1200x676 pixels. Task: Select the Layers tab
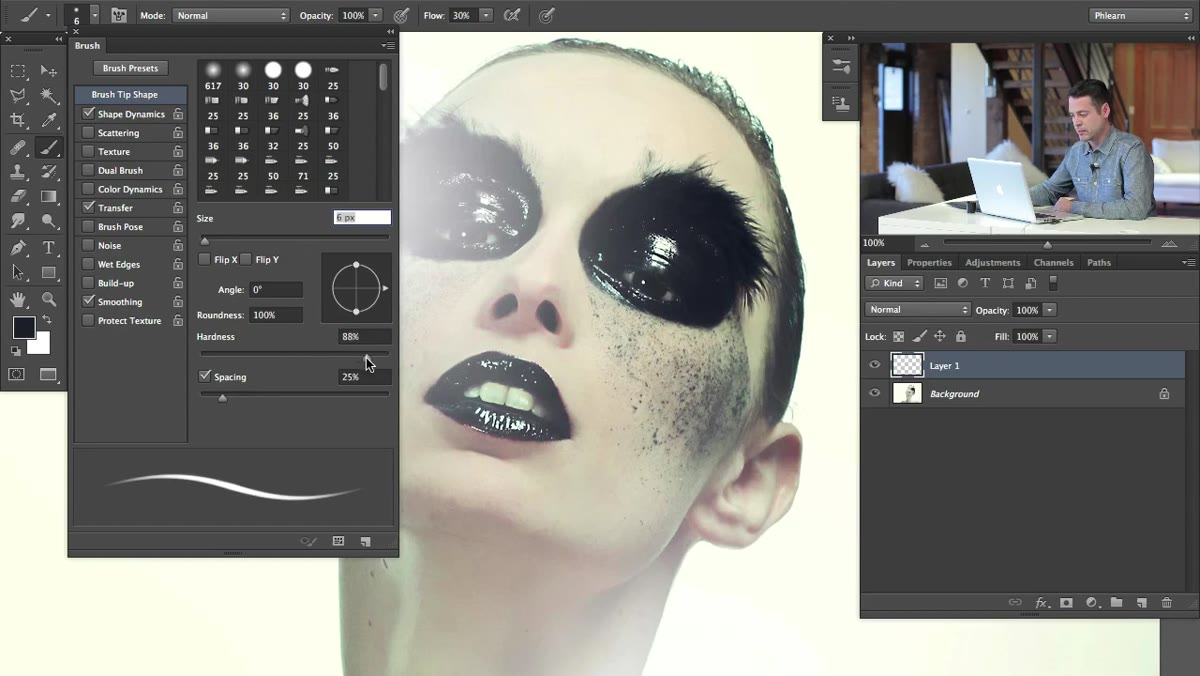pos(881,262)
